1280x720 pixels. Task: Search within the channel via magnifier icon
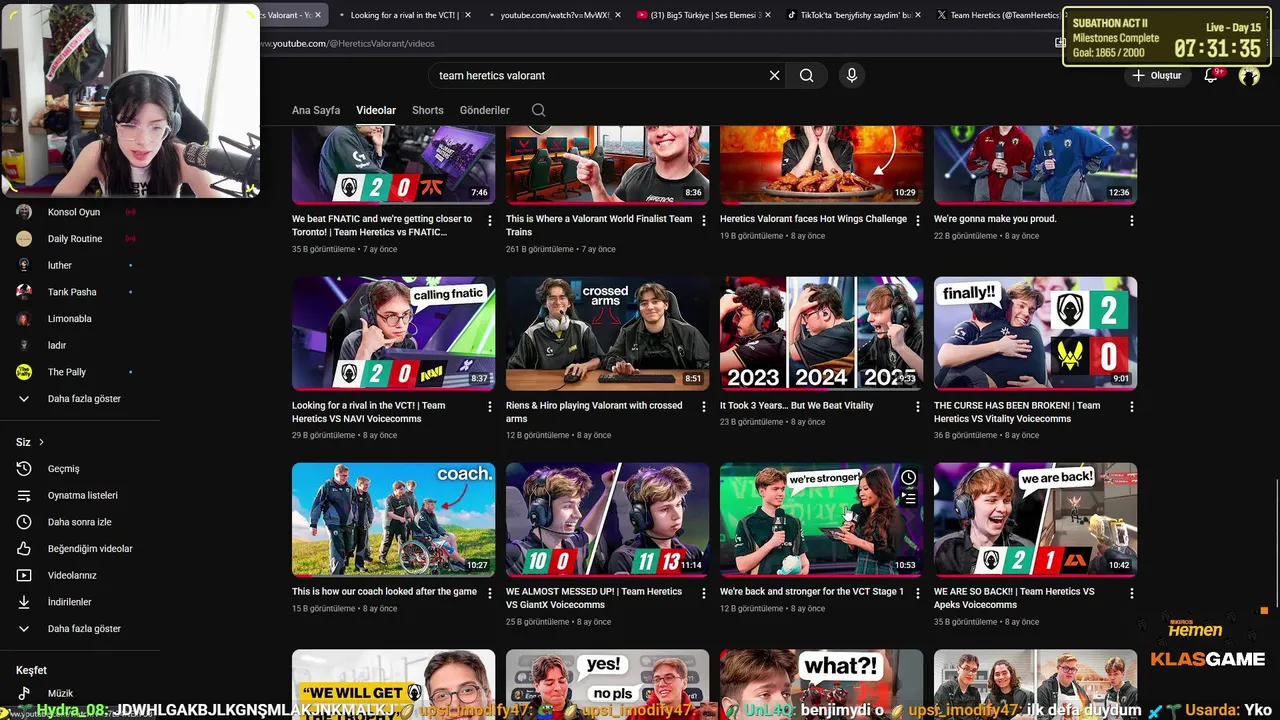click(538, 110)
